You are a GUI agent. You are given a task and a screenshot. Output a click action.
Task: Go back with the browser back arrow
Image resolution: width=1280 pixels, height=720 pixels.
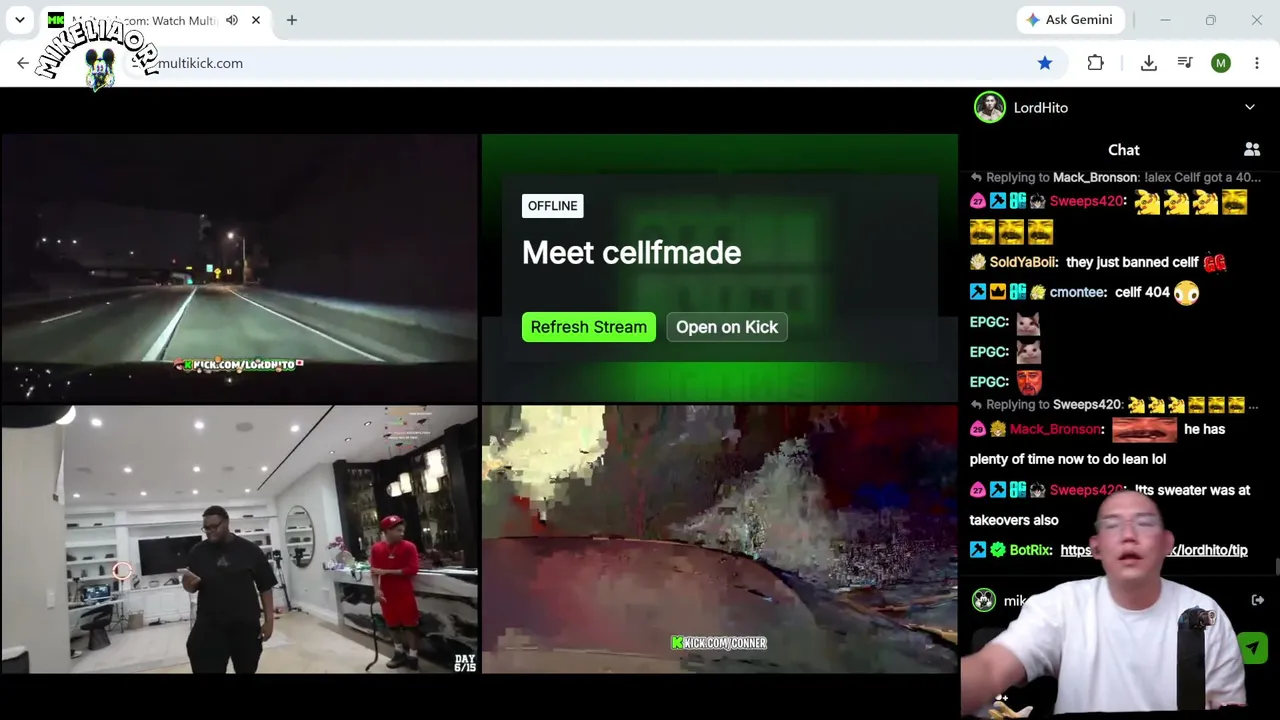click(x=23, y=63)
